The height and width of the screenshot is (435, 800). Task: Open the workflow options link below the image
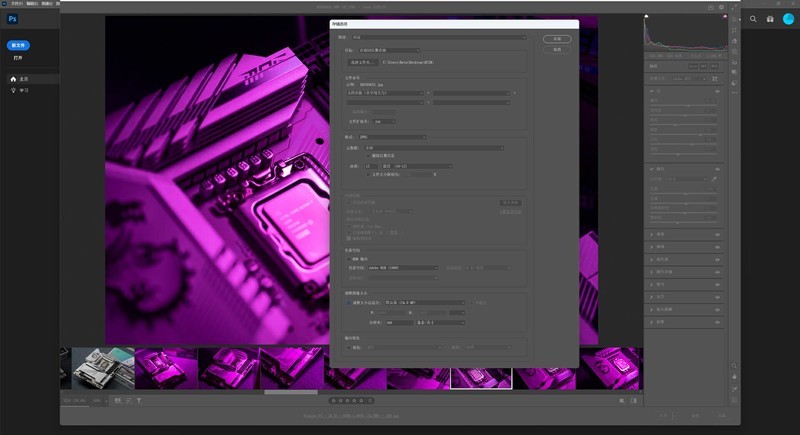[x=351, y=416]
